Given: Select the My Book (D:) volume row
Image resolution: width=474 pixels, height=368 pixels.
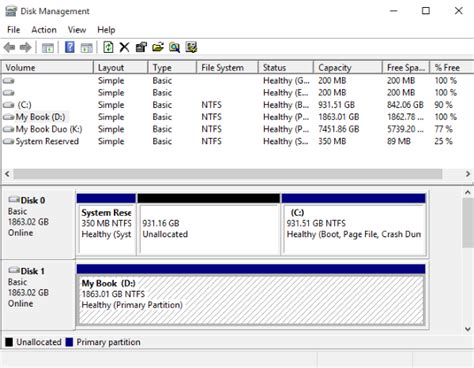Looking at the screenshot, I should pos(237,117).
